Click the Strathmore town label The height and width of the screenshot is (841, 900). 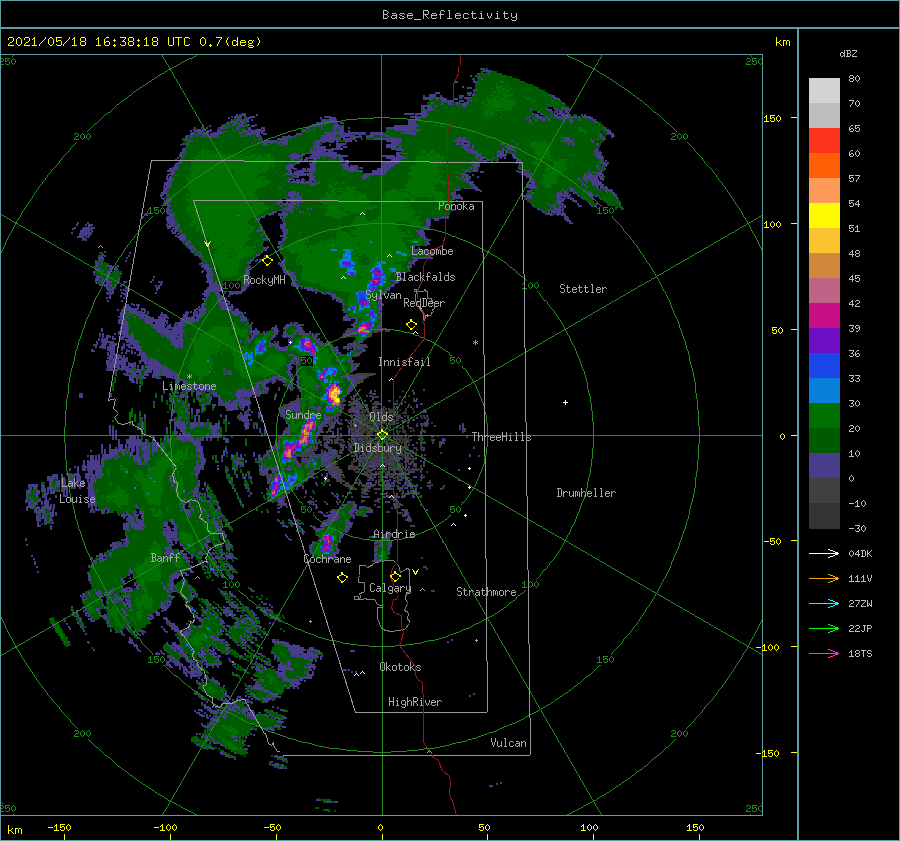[486, 592]
